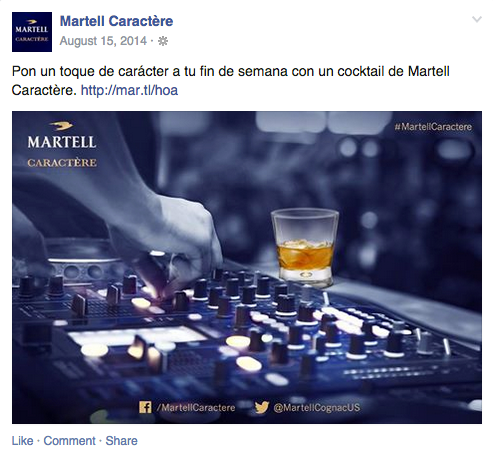Comment on the cocktail post
This screenshot has width=493, height=457.
(x=69, y=441)
